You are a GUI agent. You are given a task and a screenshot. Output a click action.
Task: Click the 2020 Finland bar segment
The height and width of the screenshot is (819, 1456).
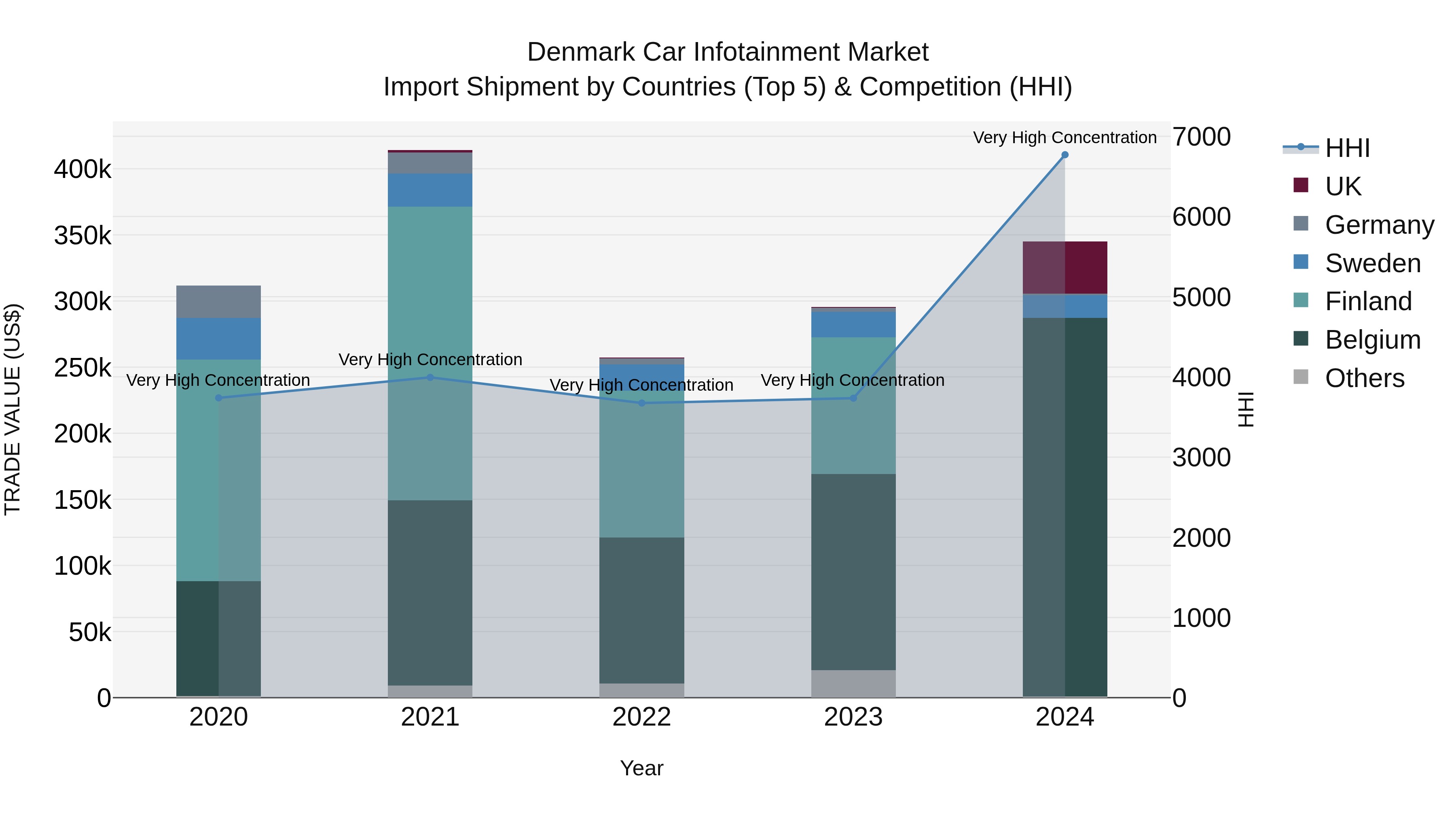219,471
